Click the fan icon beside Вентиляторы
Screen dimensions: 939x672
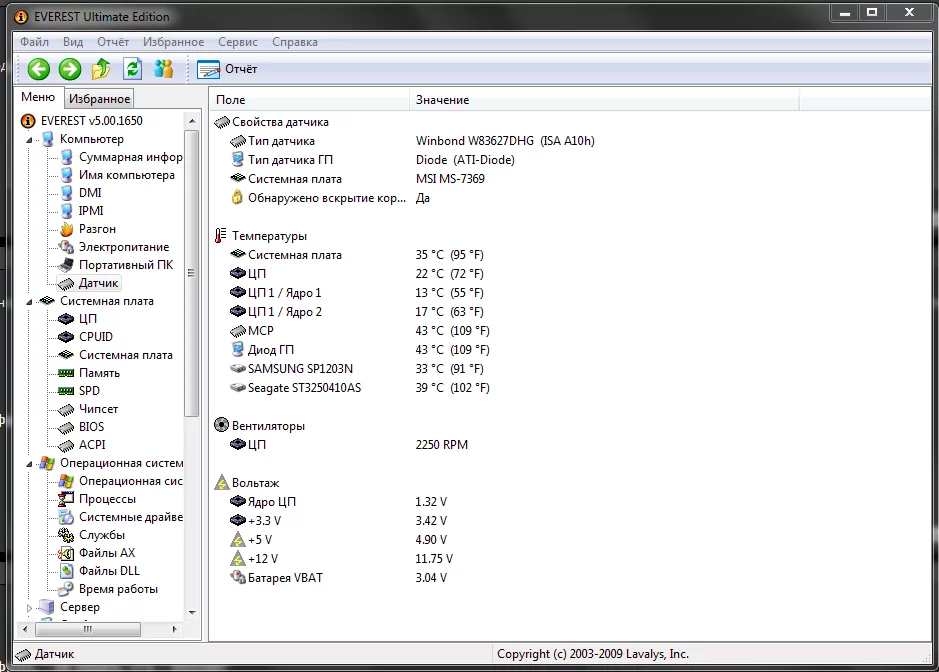222,425
